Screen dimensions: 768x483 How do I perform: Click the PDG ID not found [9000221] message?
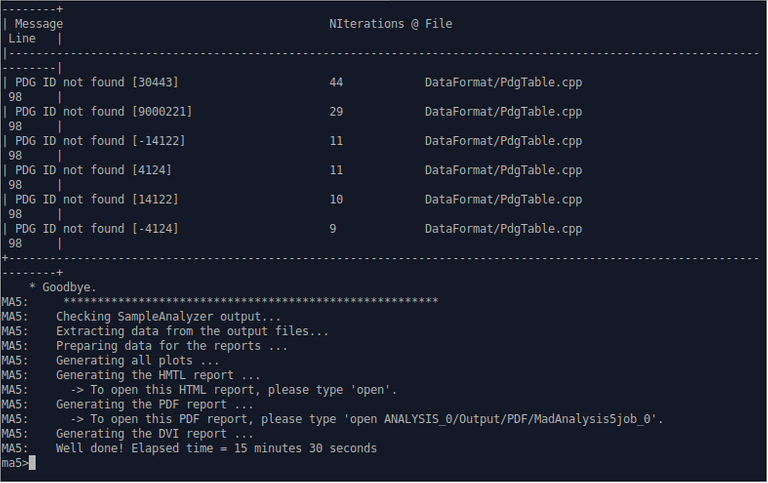pos(103,112)
